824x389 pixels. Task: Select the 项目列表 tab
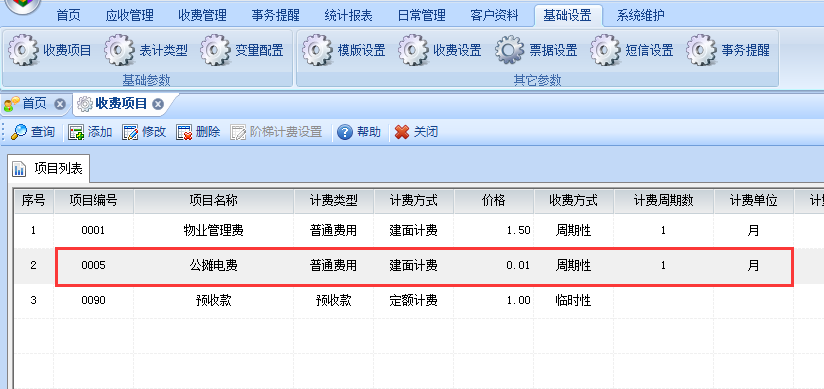[x=48, y=169]
